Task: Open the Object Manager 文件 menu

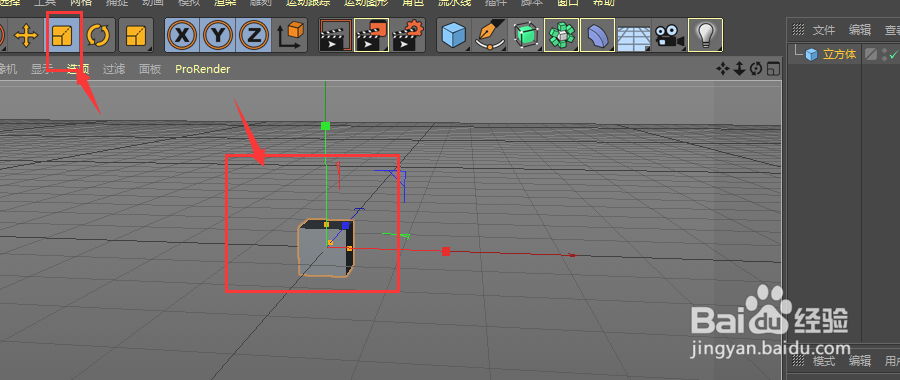Action: click(x=824, y=30)
